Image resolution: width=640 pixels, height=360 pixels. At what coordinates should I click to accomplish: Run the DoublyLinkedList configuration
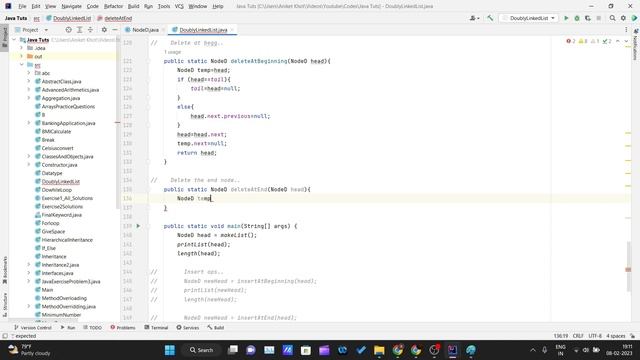(x=566, y=18)
